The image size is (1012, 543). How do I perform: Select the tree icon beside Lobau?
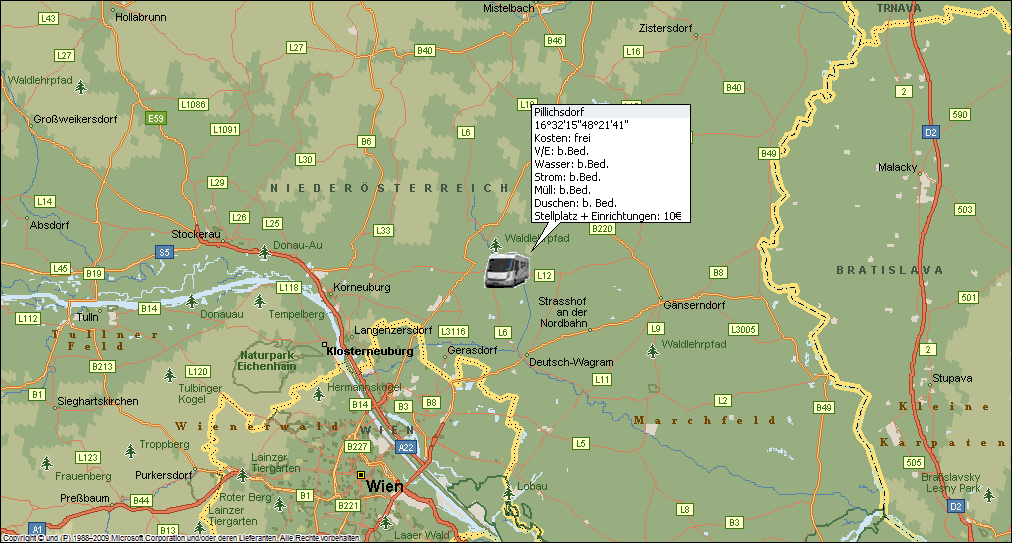[x=509, y=491]
